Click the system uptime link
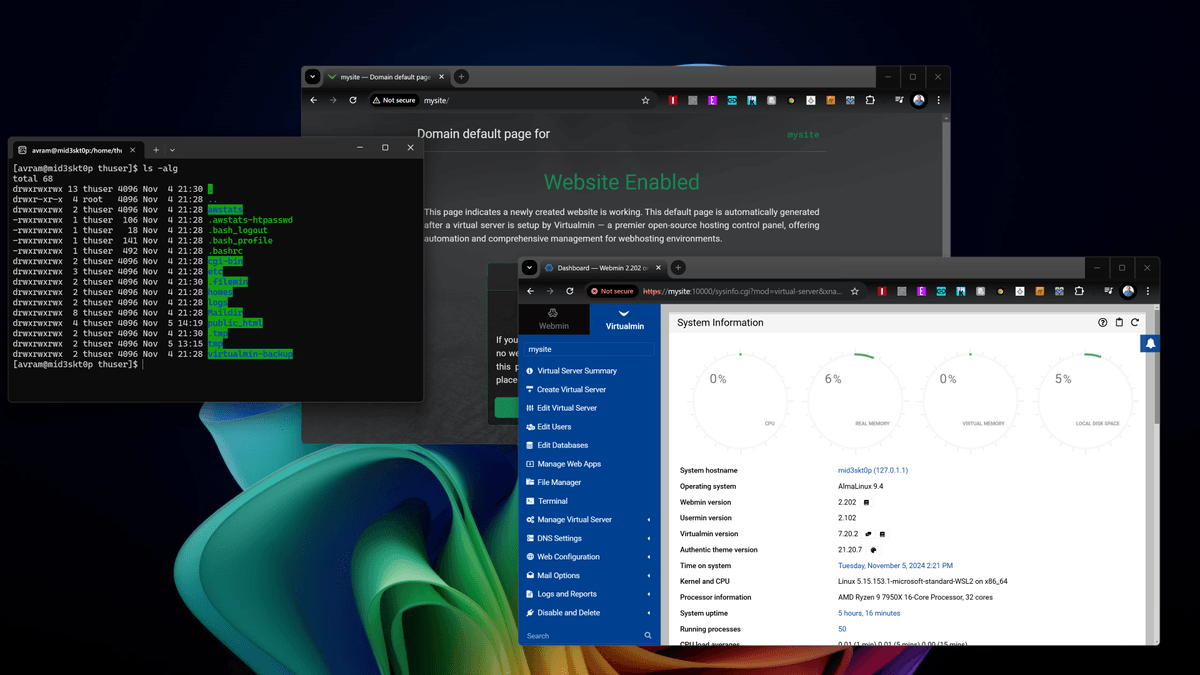The height and width of the screenshot is (675, 1200). tap(868, 613)
